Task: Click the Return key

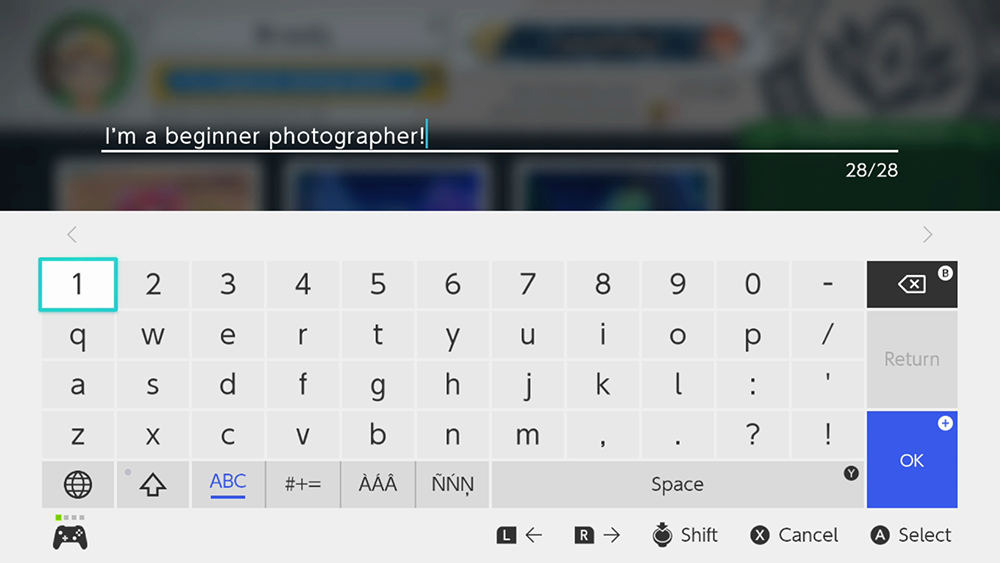Action: click(911, 359)
